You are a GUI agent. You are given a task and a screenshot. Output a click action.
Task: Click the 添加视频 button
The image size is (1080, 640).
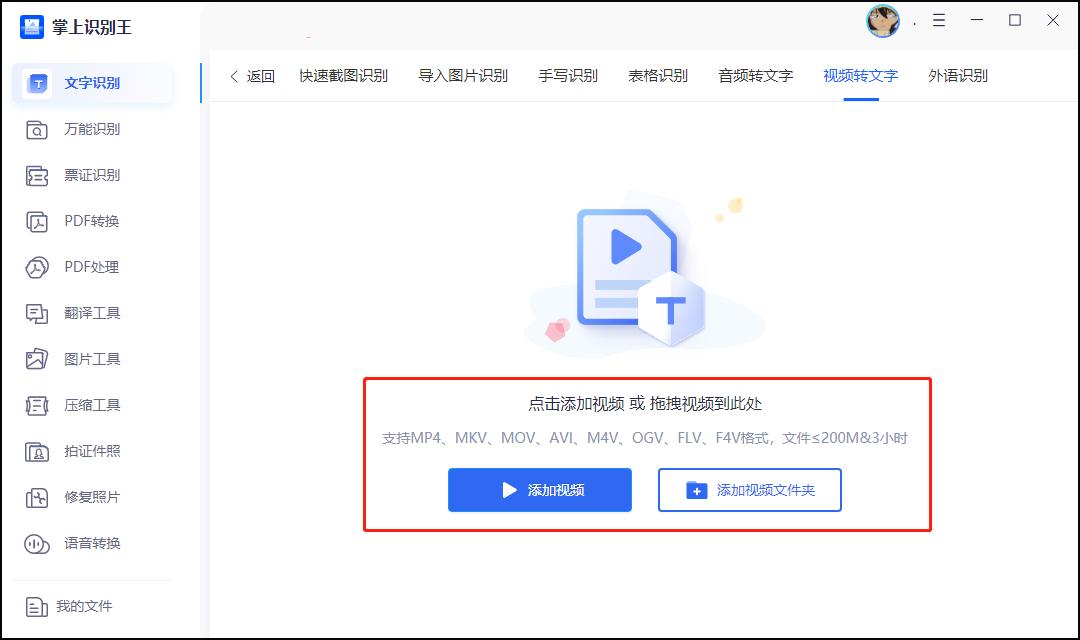(x=539, y=490)
